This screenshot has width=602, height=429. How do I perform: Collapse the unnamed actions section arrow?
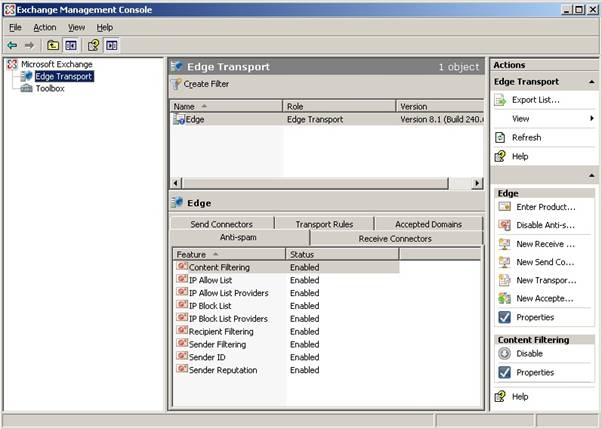(x=592, y=176)
